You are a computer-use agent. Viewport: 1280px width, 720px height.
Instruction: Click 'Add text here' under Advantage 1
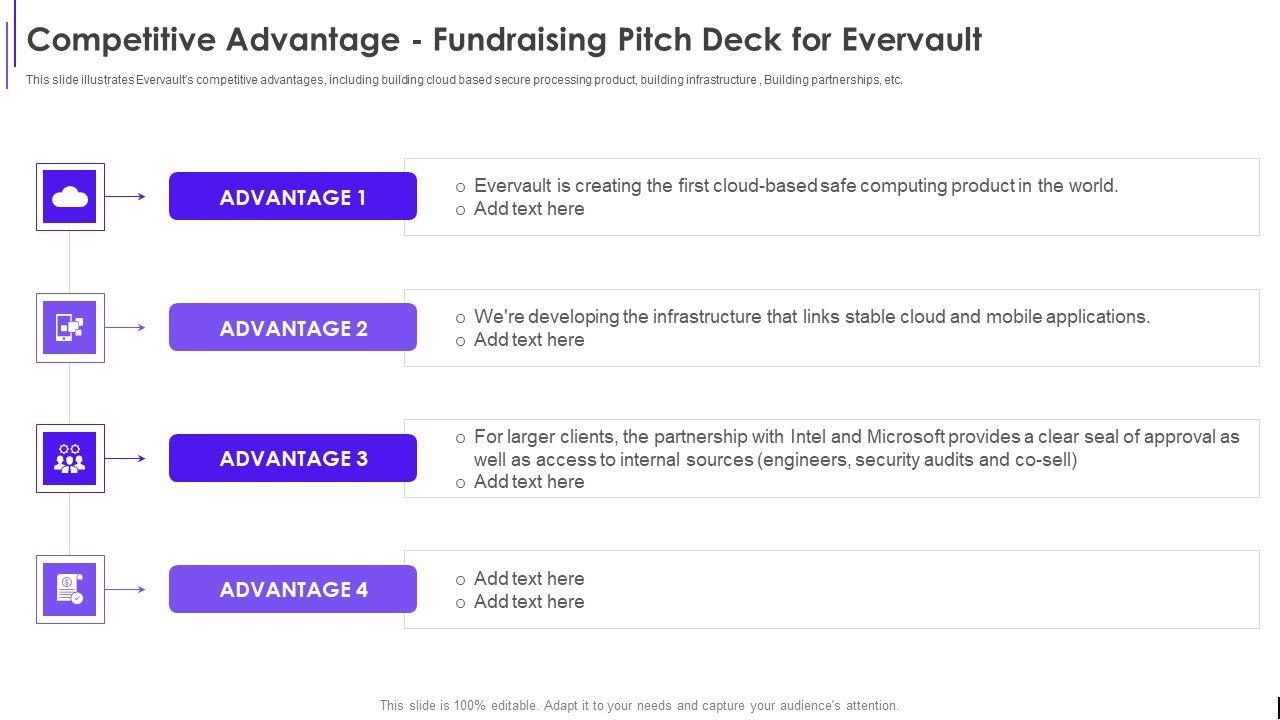pyautogui.click(x=529, y=209)
